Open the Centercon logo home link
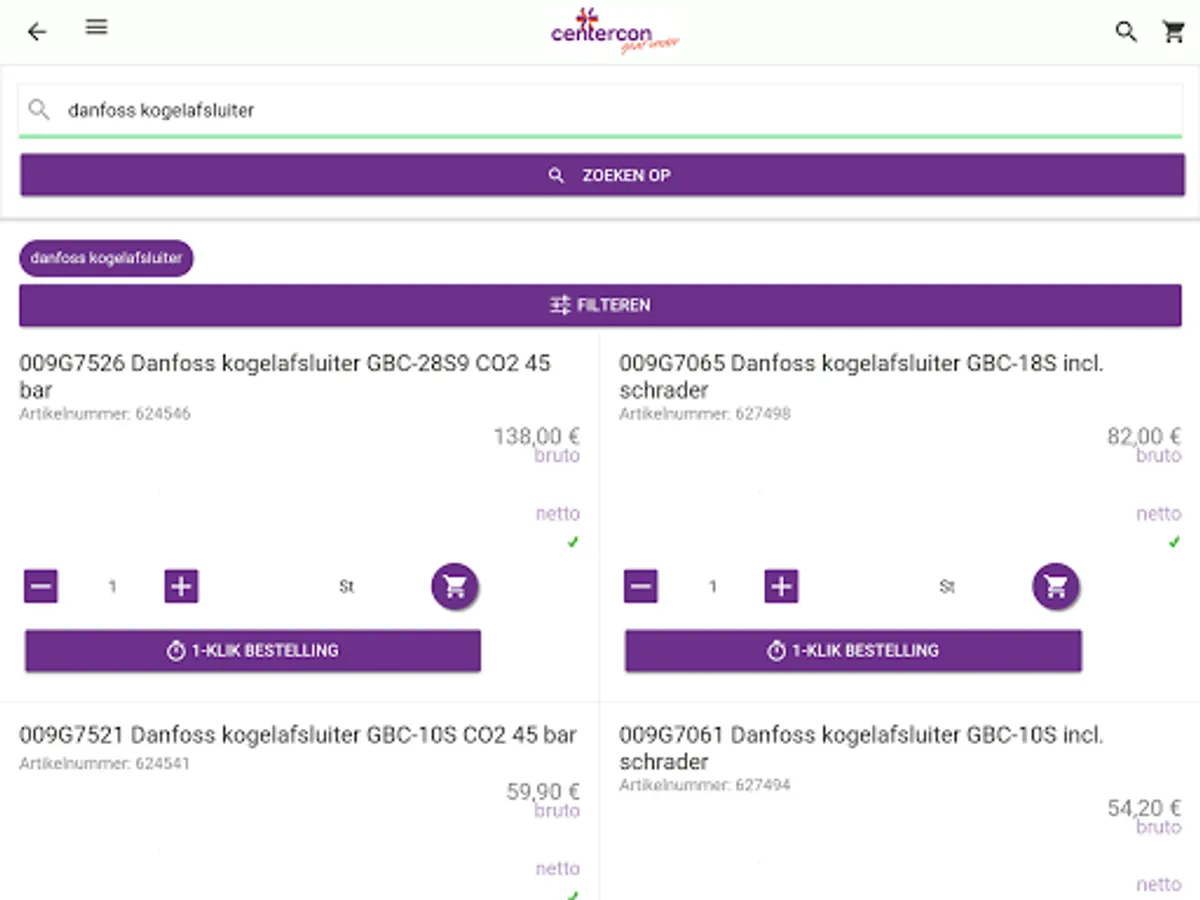This screenshot has width=1200, height=900. (615, 31)
